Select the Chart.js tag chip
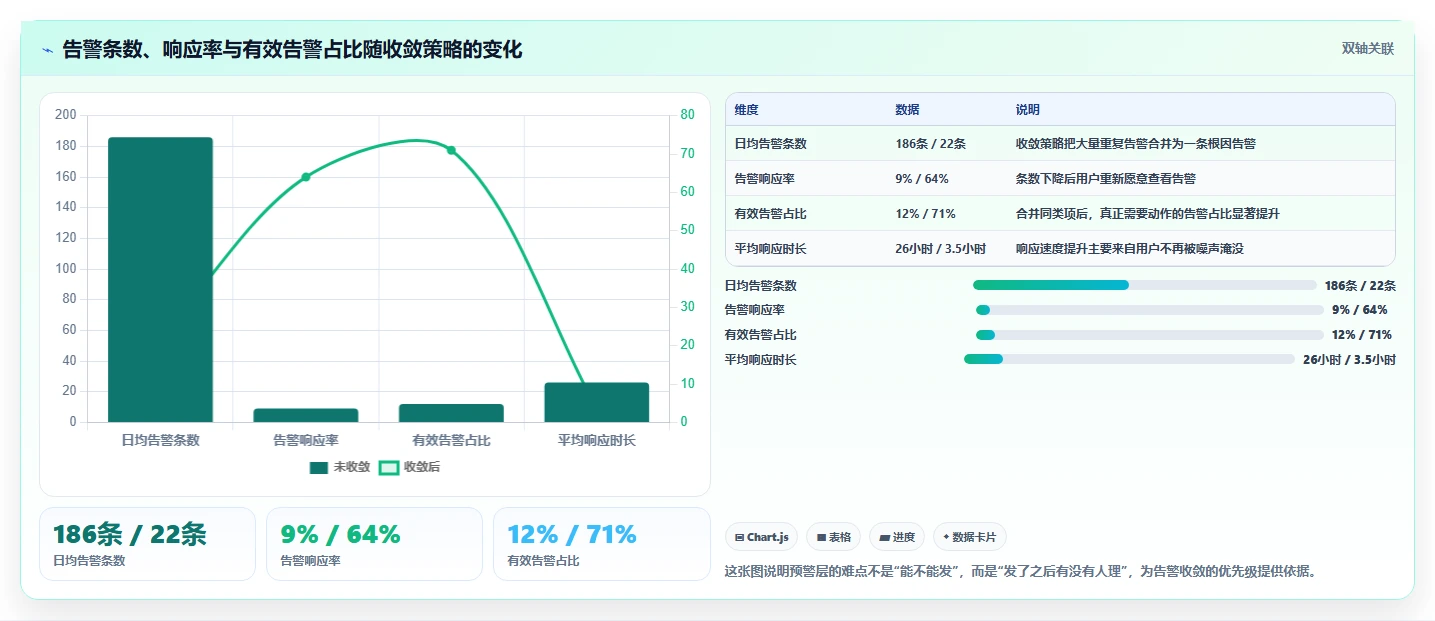This screenshot has width=1435, height=621. click(761, 537)
